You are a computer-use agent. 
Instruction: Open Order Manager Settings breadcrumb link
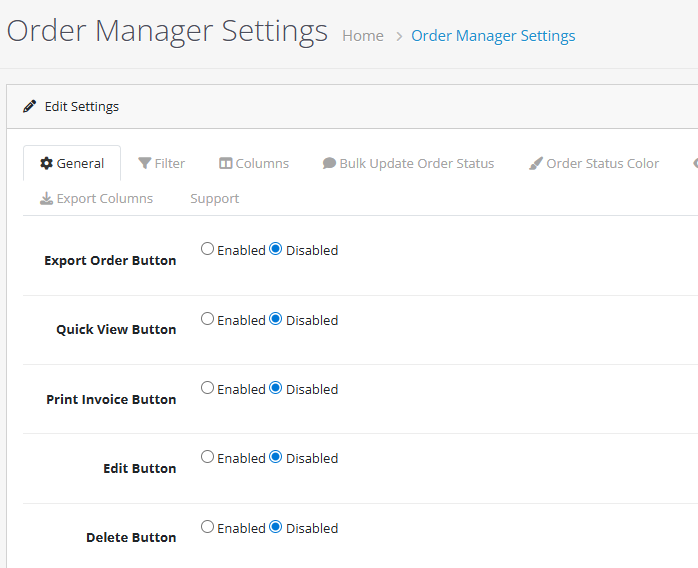pyautogui.click(x=493, y=36)
